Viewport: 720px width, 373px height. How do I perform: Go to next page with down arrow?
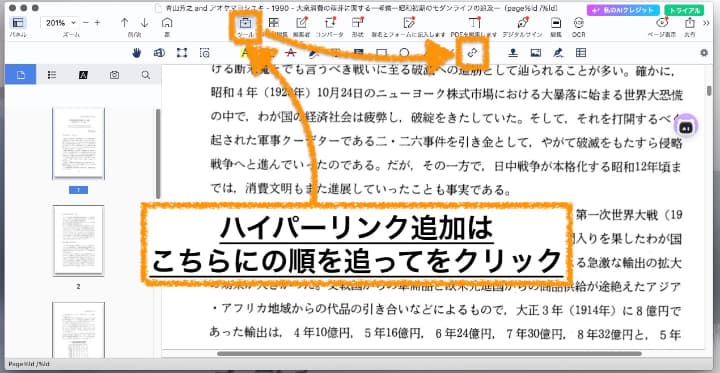[x=145, y=23]
